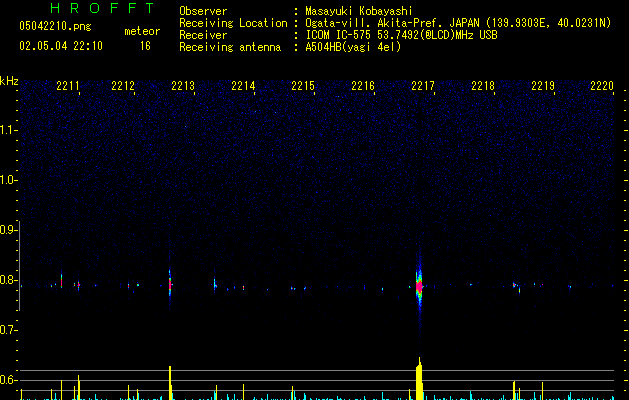The image size is (629, 400).
Task: Click the 1.1 kHz frequency label
Action: (x=8, y=130)
